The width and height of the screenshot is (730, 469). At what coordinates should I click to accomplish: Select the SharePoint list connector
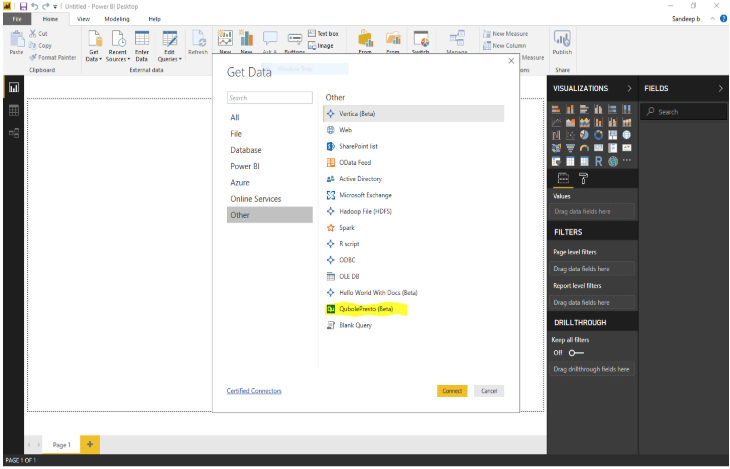(413, 146)
